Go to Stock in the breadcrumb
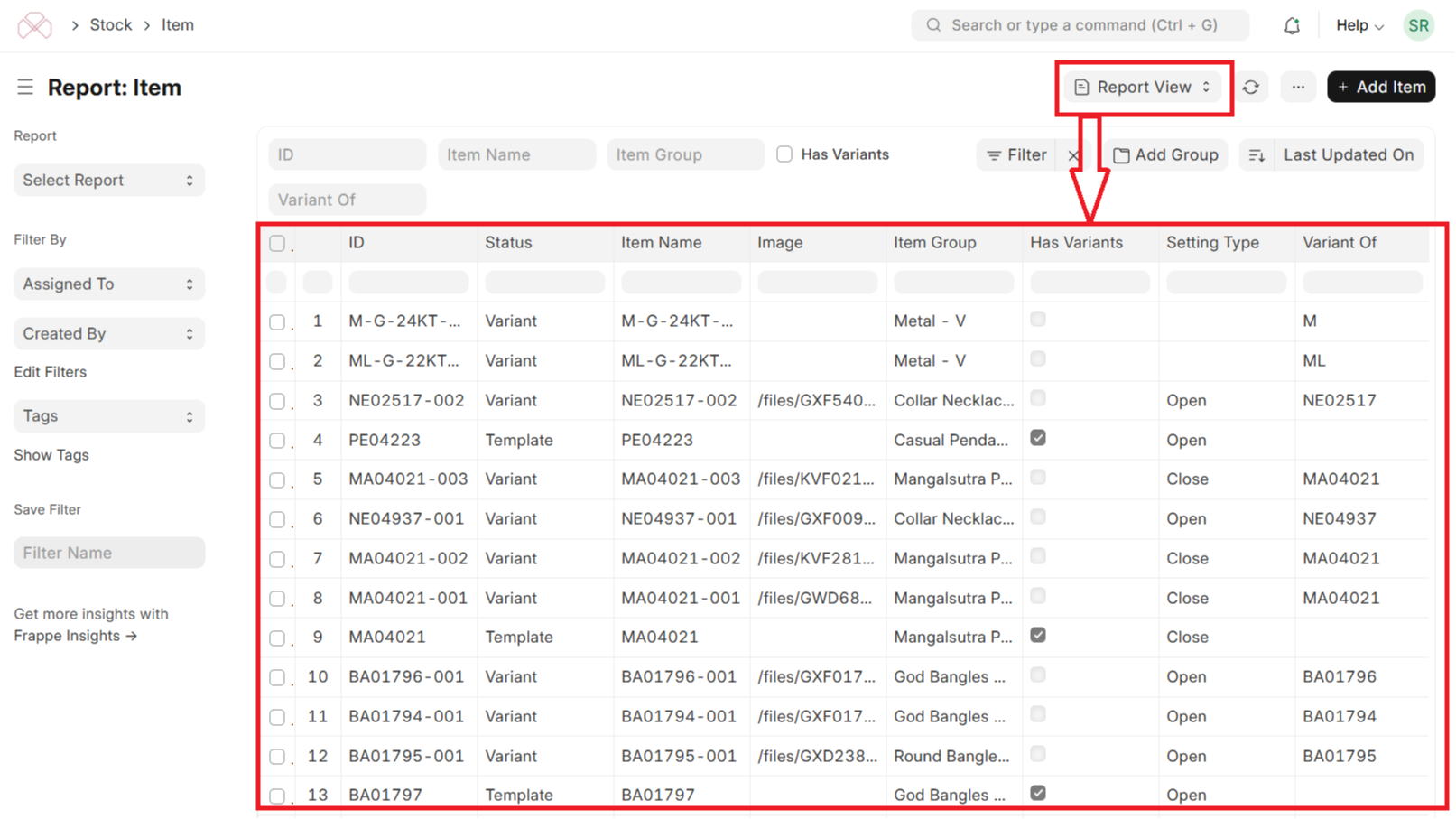 click(111, 25)
